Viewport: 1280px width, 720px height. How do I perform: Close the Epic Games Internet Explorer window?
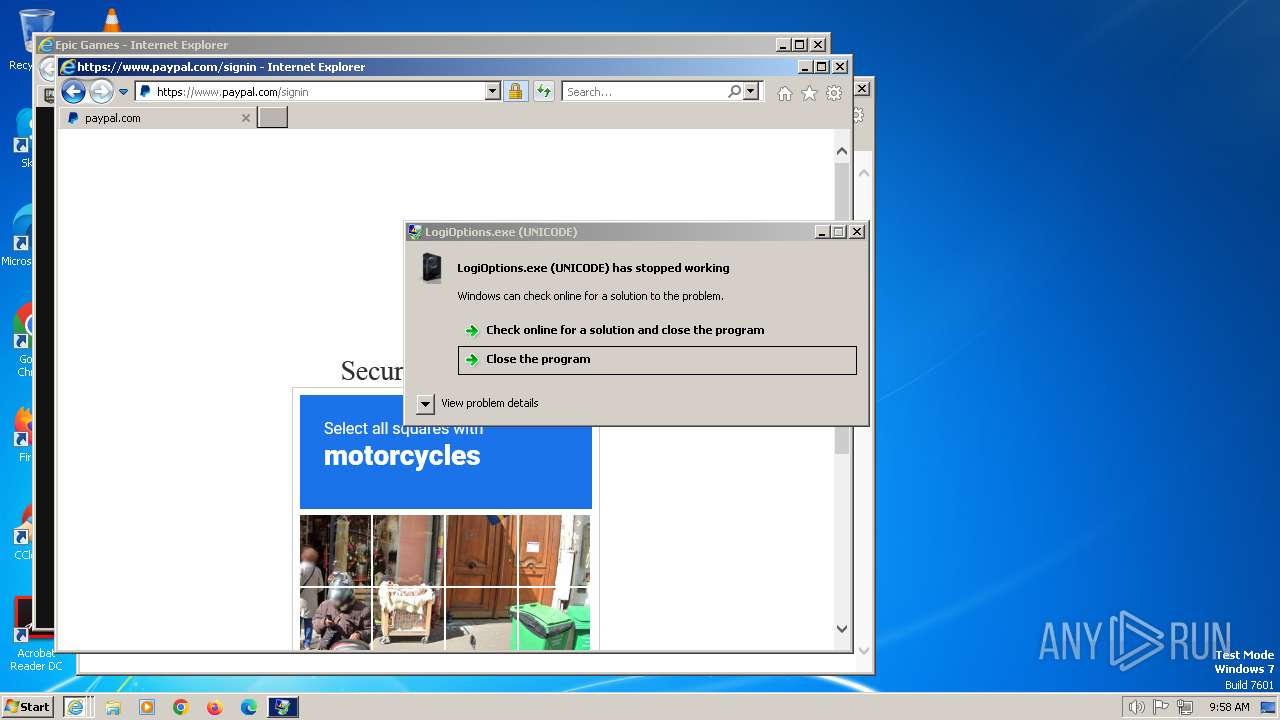click(817, 45)
